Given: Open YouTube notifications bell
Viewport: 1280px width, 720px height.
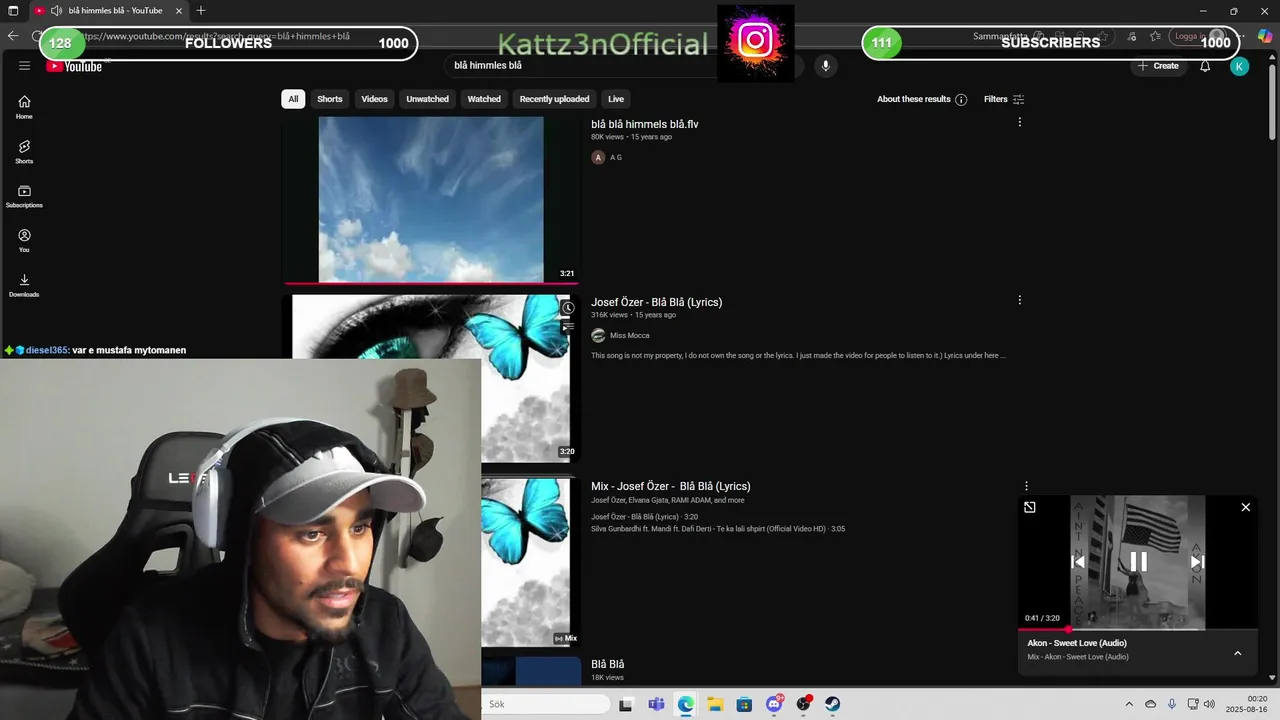Looking at the screenshot, I should pos(1205,66).
